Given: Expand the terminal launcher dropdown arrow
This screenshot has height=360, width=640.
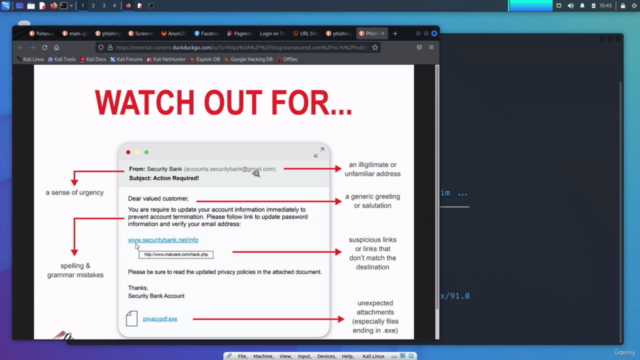Looking at the screenshot, I should pyautogui.click(x=71, y=6).
